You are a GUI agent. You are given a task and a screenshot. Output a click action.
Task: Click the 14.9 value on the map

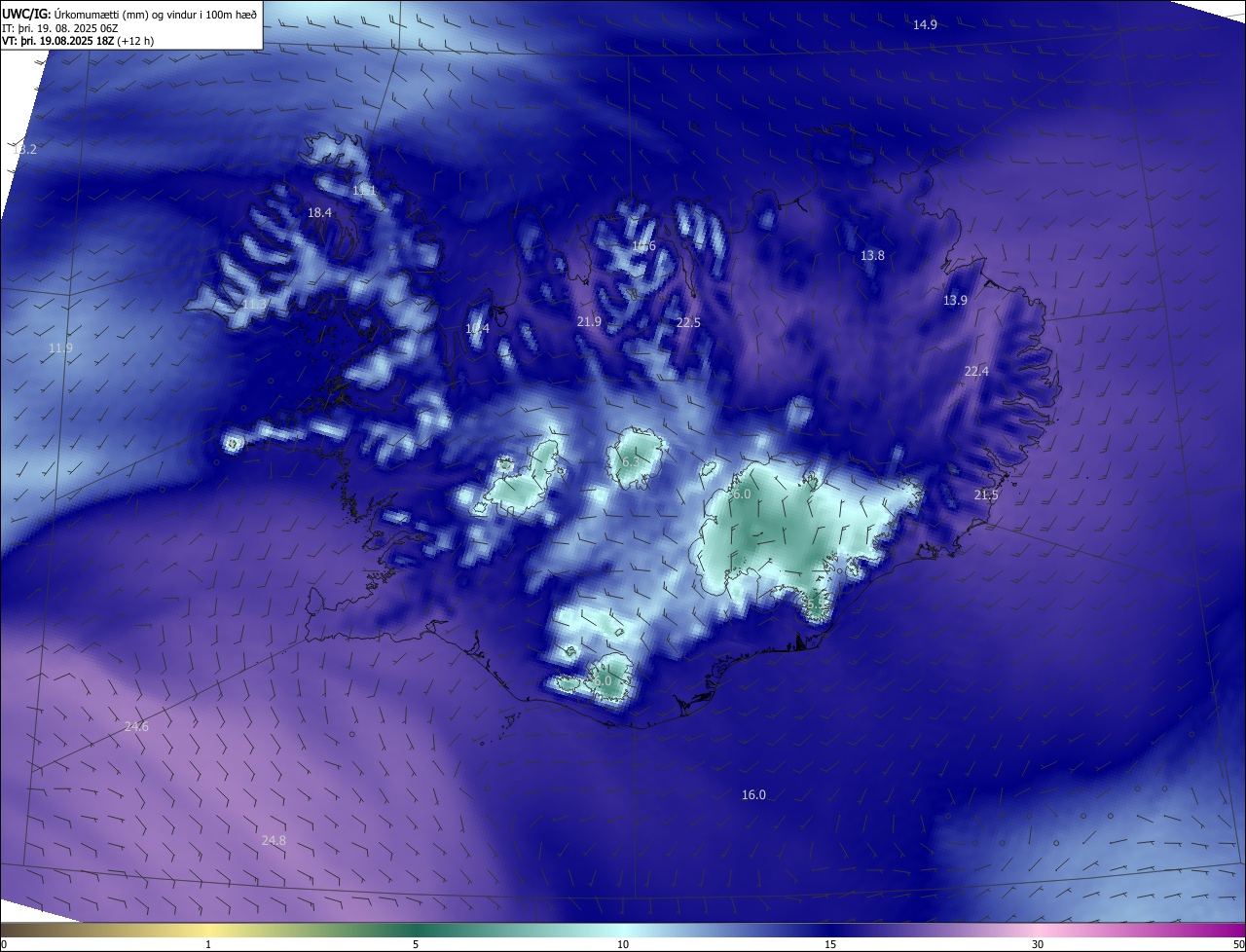(x=925, y=24)
